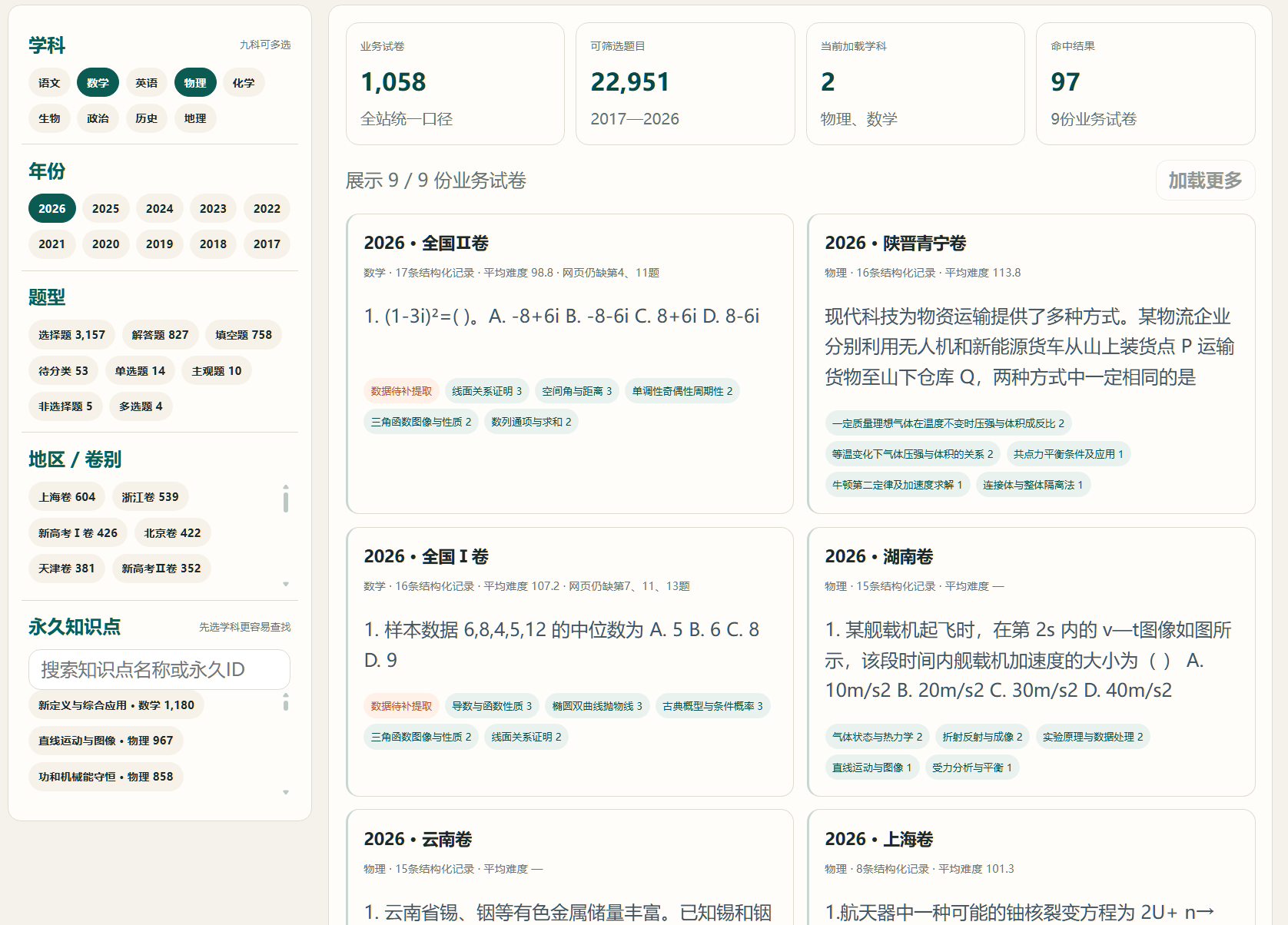Toggle the 英语 subject filter

coord(146,83)
